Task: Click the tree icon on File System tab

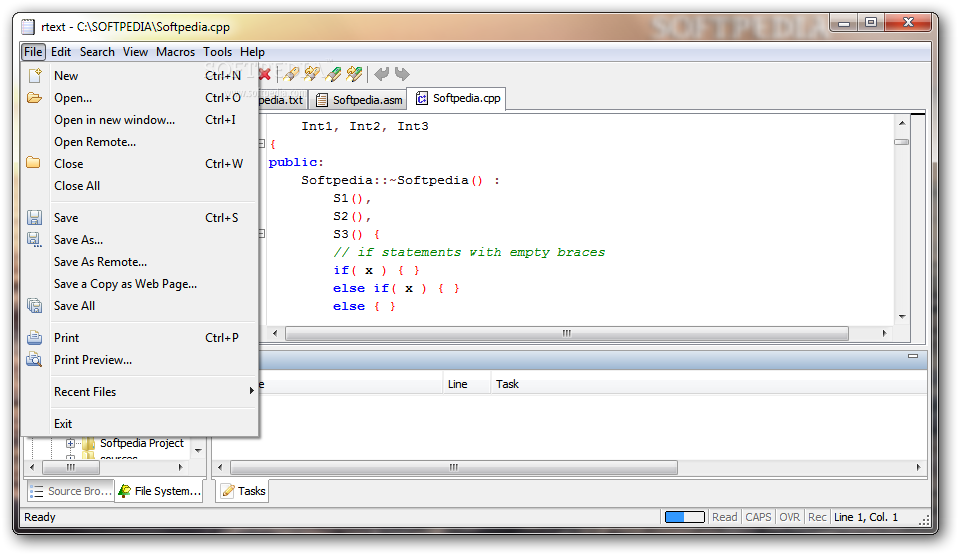Action: click(x=124, y=491)
